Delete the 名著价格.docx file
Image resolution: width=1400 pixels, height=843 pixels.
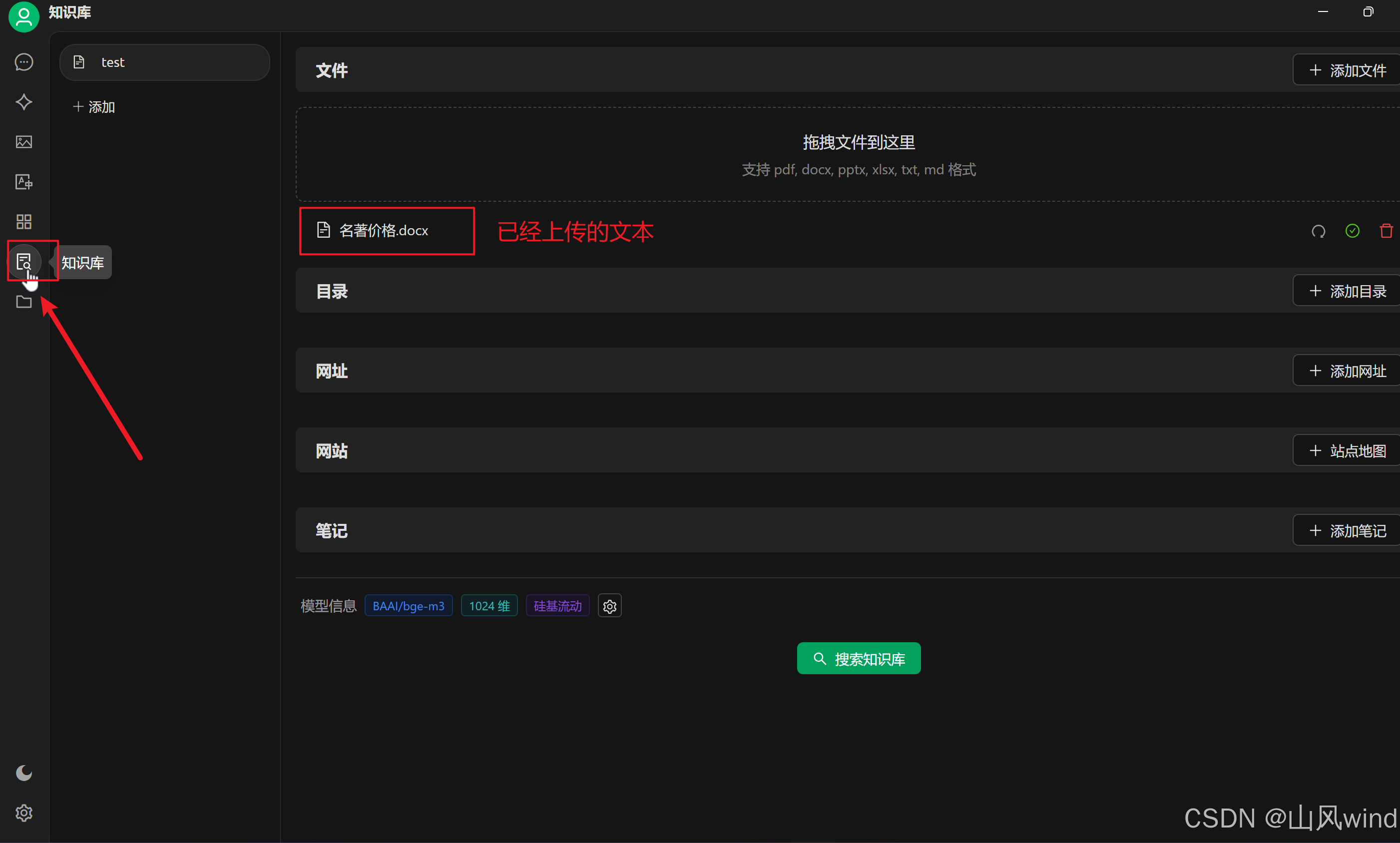point(1387,231)
